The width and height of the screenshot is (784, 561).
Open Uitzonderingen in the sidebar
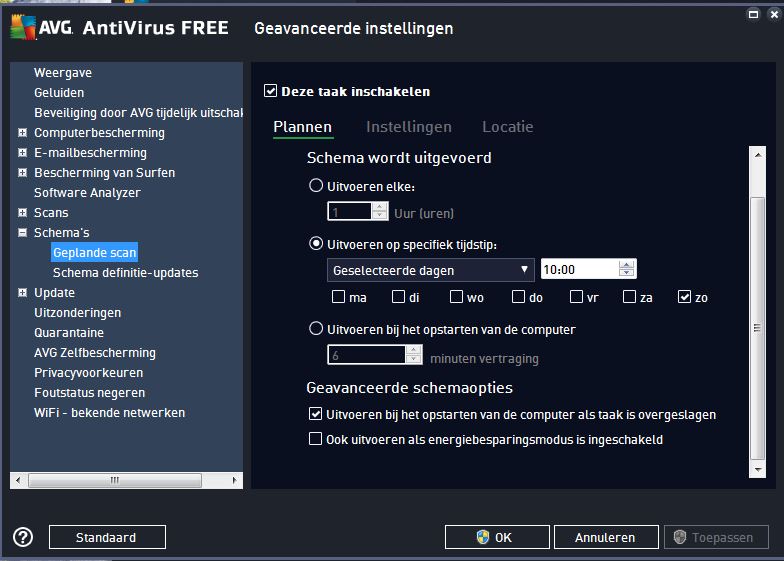tap(78, 312)
